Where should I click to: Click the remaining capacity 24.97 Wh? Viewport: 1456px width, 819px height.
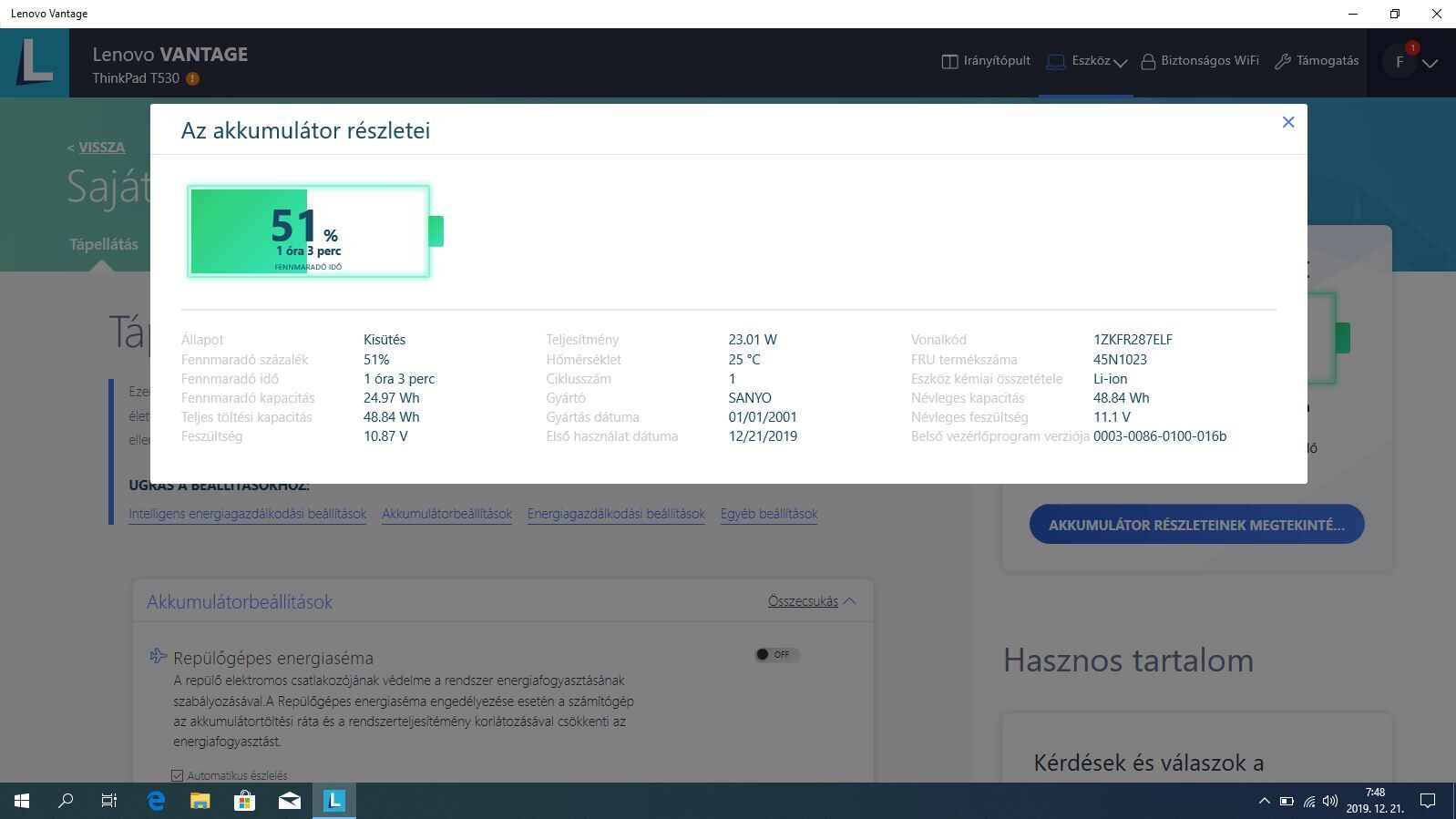coord(392,398)
